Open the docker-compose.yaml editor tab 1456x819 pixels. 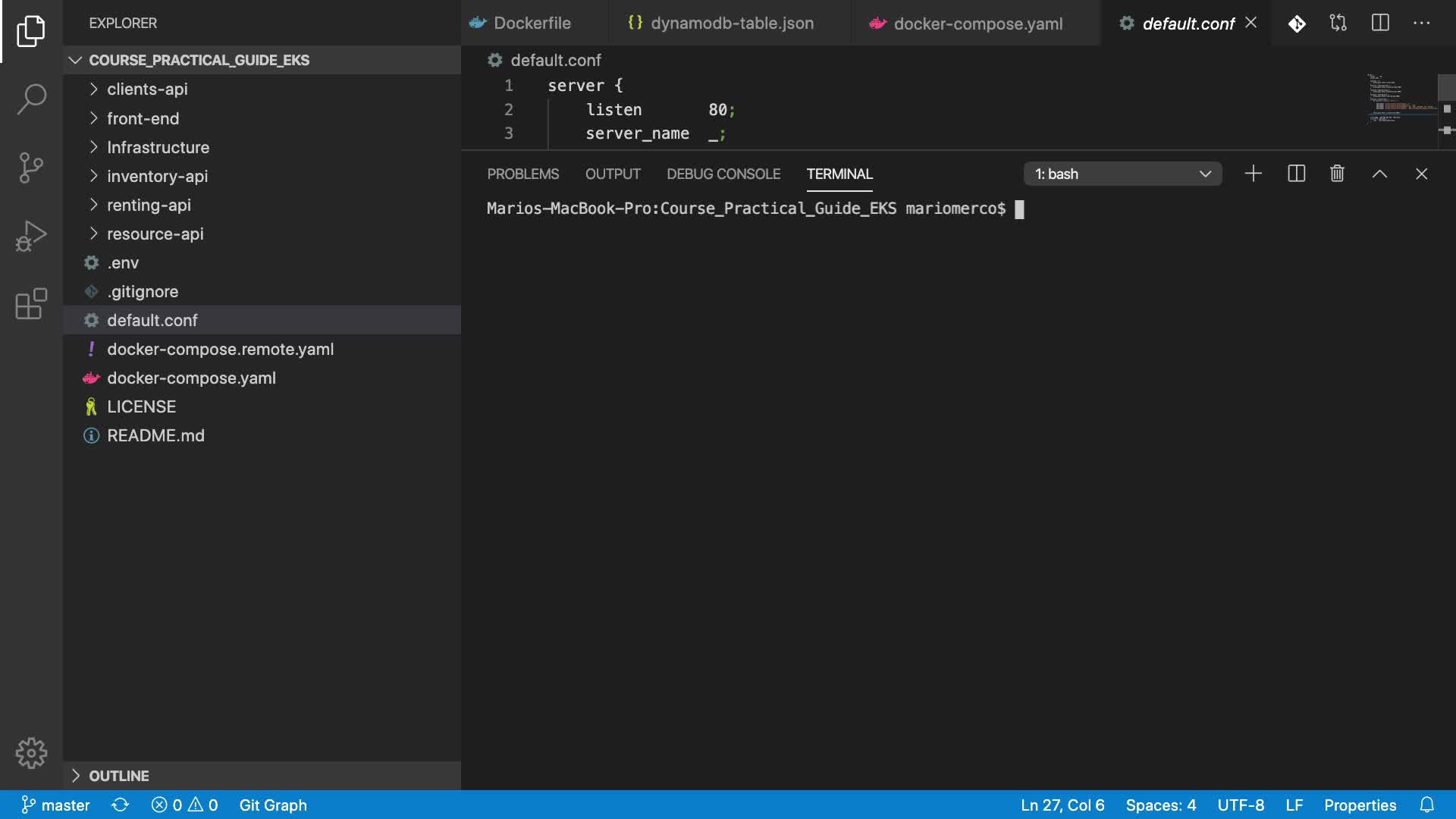[x=977, y=24]
